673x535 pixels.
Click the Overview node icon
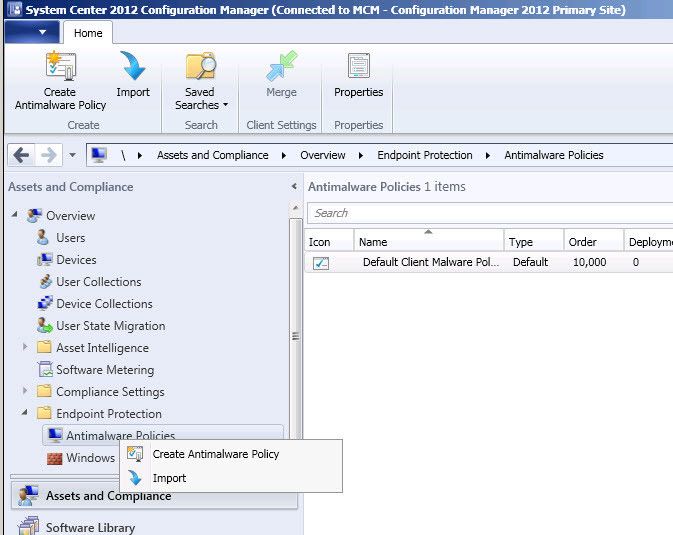coord(34,216)
